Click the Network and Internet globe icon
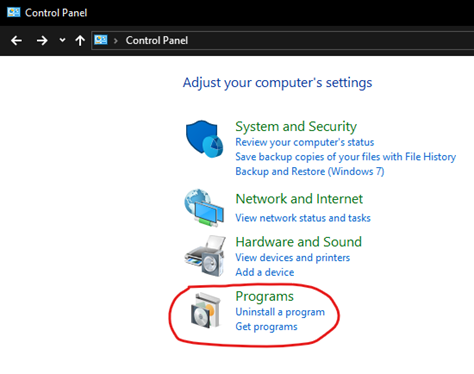Image resolution: width=474 pixels, height=374 pixels. (204, 208)
